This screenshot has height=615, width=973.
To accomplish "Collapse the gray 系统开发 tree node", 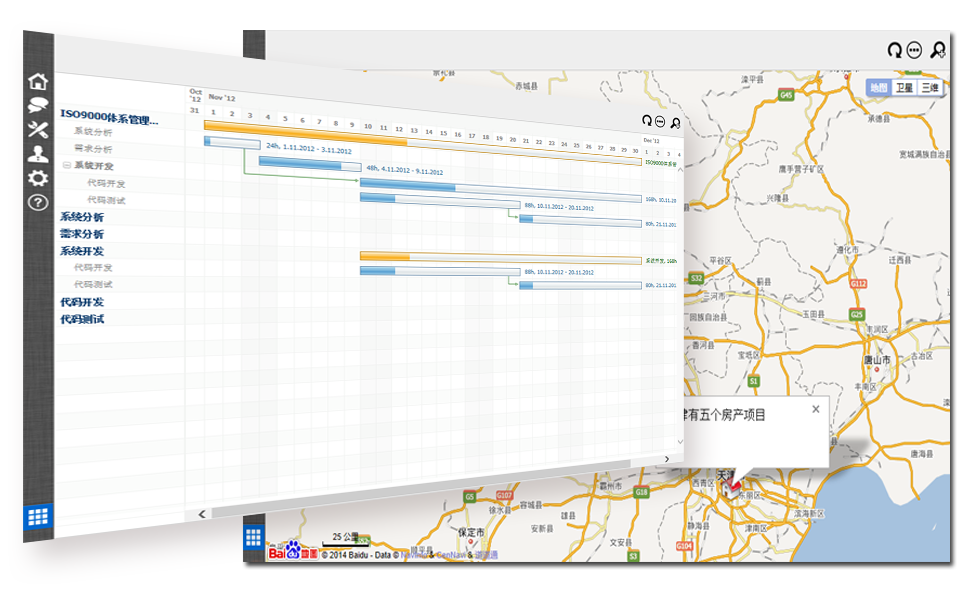I will pyautogui.click(x=66, y=165).
